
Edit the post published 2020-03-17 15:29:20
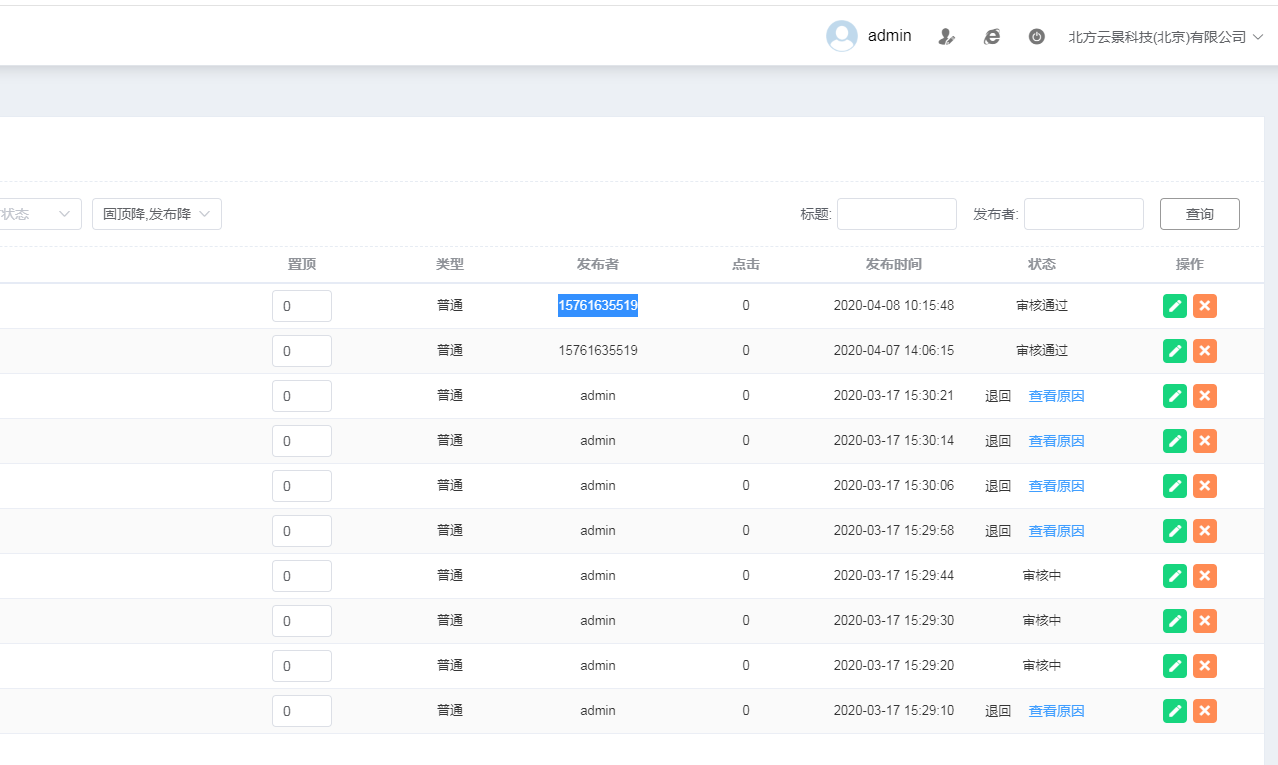pos(1175,666)
